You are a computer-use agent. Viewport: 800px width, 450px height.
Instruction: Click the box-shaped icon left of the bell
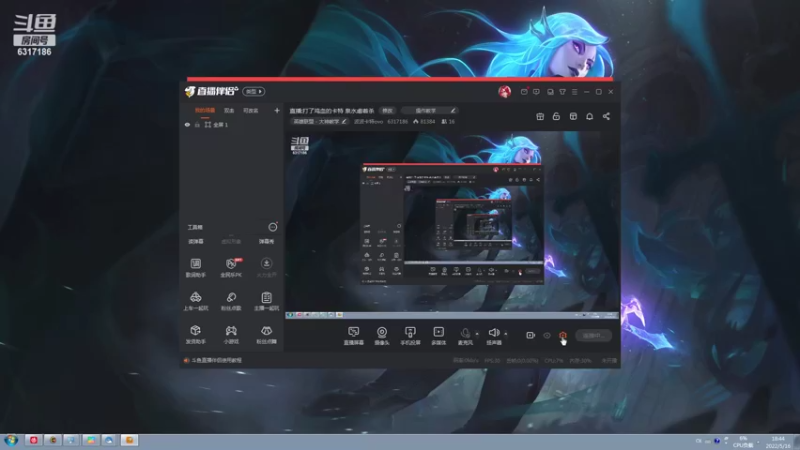tap(573, 116)
